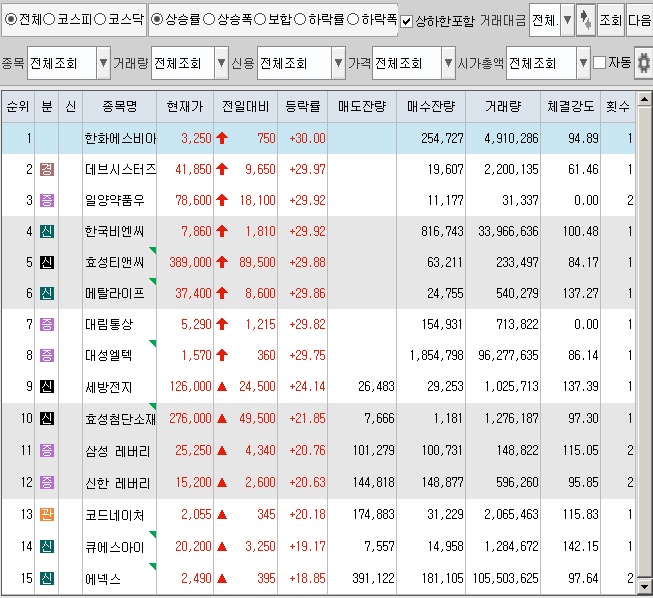Click the up/down arrows swap icon
Screen dimensions: 653x598
(x=586, y=20)
